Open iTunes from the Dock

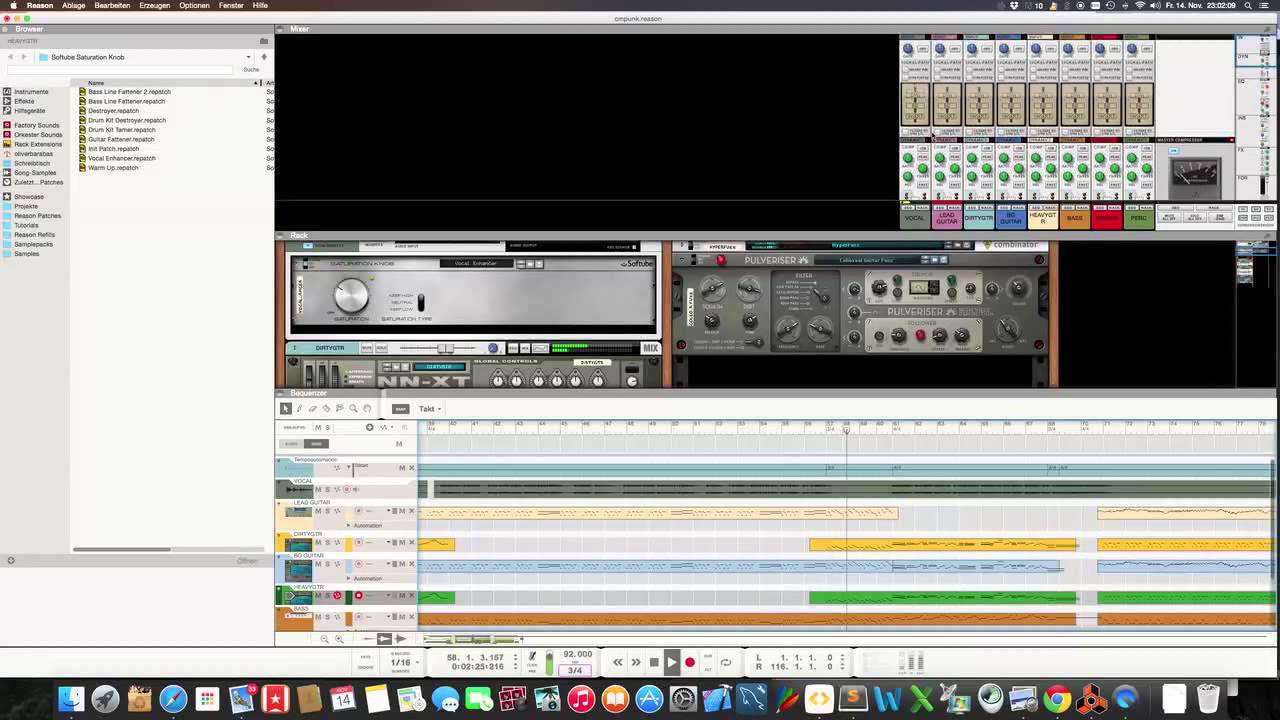pos(581,698)
